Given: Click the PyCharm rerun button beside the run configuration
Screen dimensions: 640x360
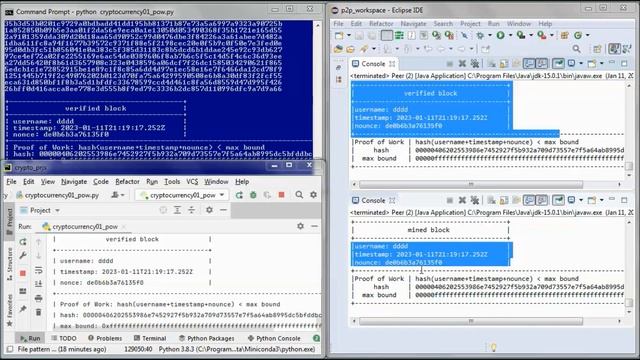Looking at the screenshot, I should [x=239, y=195].
